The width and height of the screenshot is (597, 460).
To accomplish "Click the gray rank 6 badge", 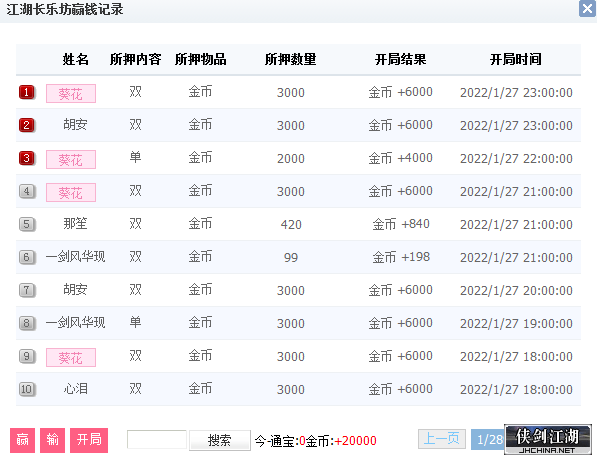I will tap(27, 257).
